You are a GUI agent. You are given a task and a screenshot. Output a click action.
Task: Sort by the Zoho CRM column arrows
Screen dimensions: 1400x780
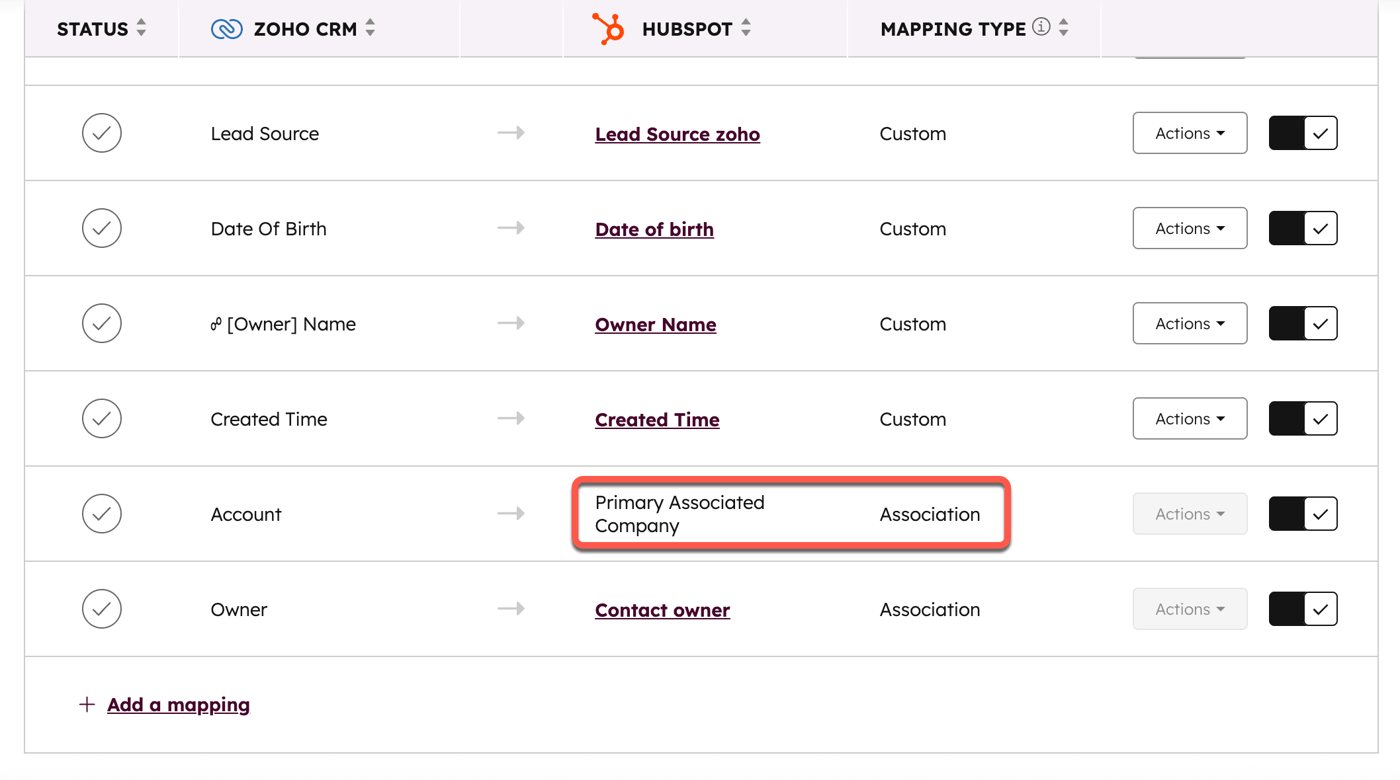tap(370, 28)
